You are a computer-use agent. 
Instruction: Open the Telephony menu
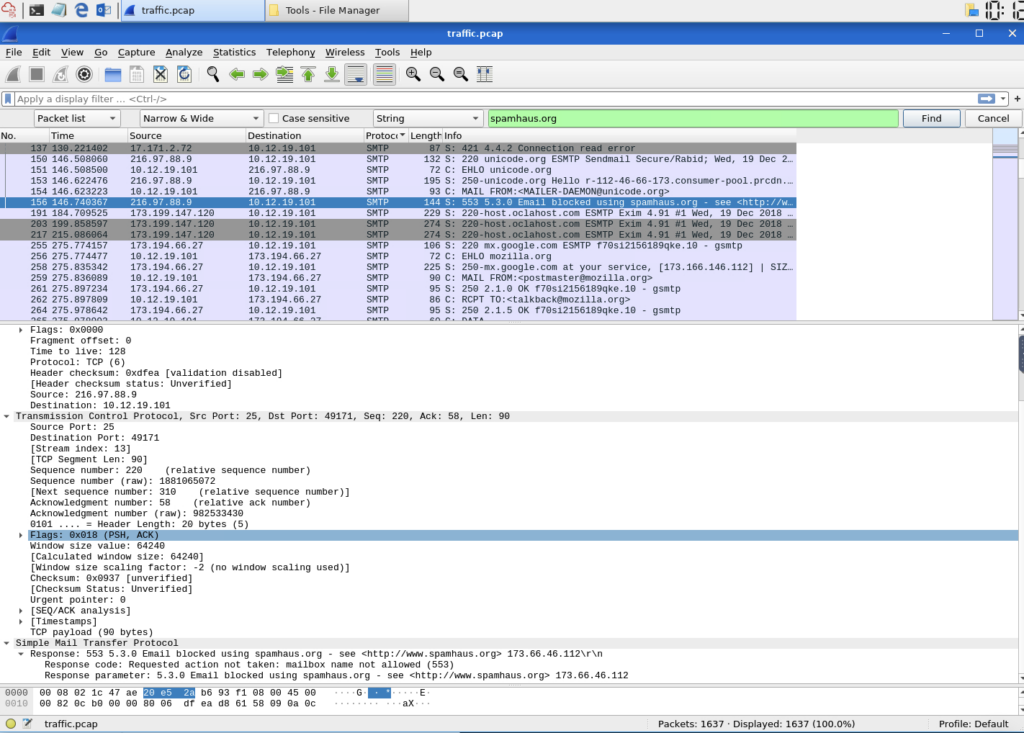(x=290, y=52)
